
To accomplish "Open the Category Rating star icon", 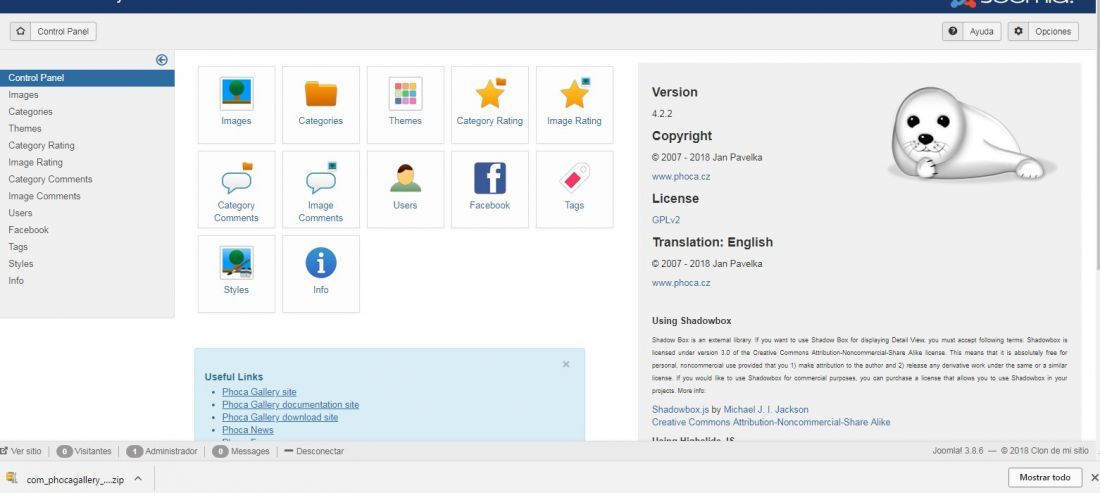I will pyautogui.click(x=490, y=104).
